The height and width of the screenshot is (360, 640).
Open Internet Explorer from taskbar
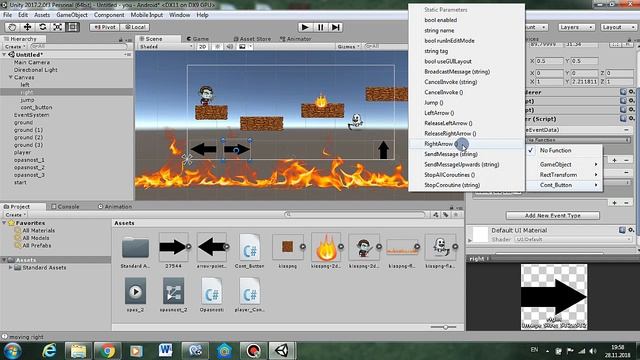[49, 351]
